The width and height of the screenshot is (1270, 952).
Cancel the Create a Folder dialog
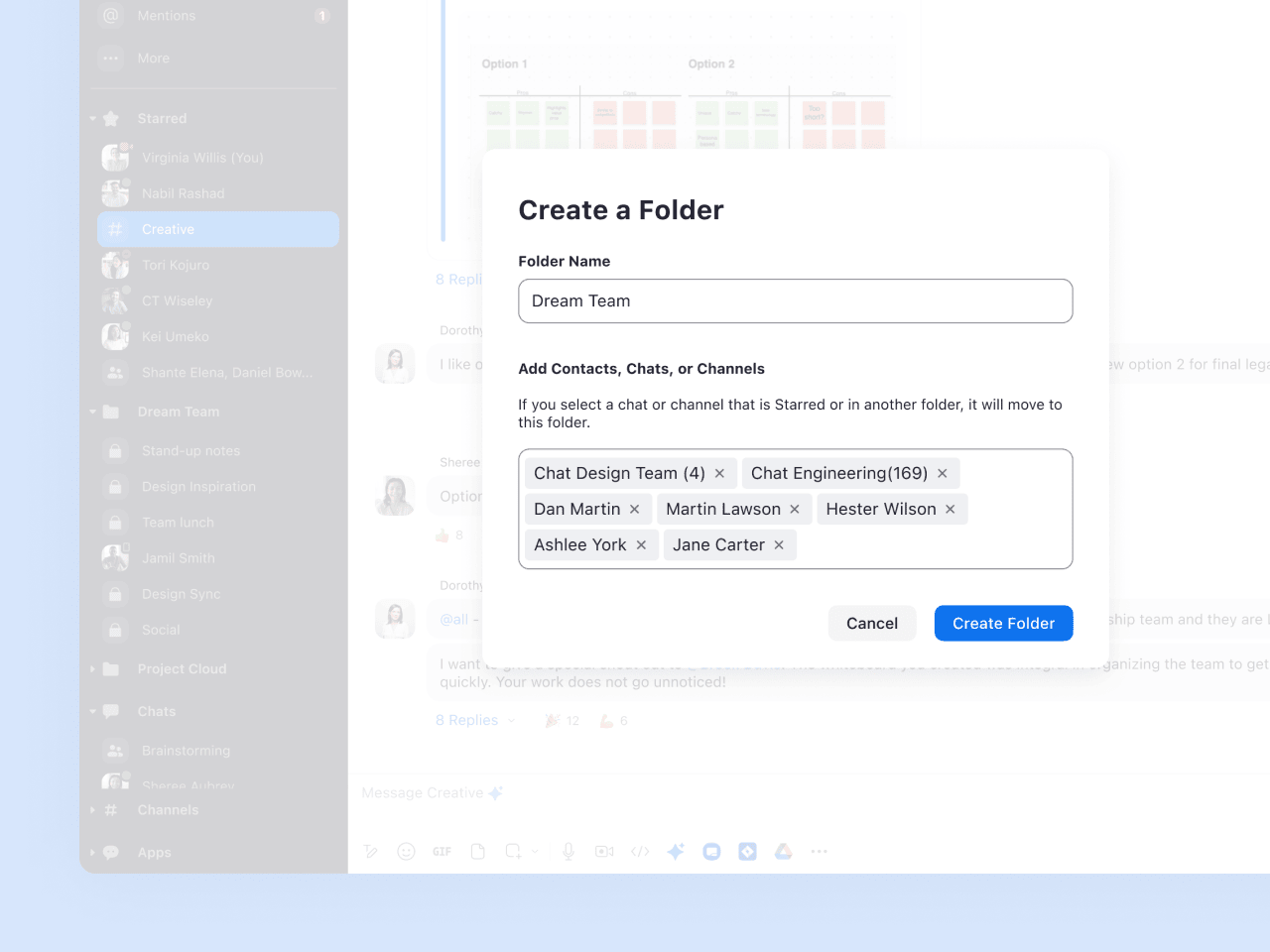871,623
